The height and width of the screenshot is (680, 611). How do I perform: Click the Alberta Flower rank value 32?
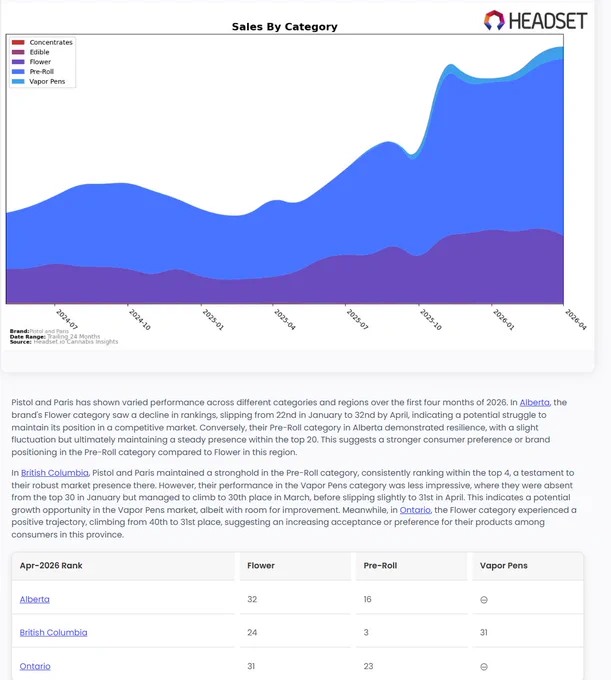[252, 599]
